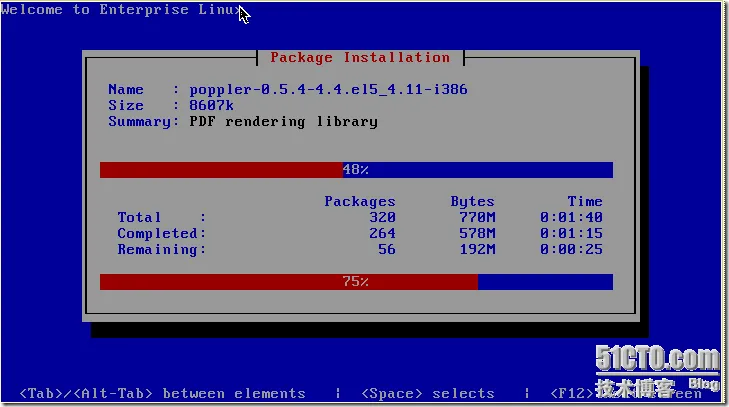Click completed bytes value 578M
This screenshot has width=729, height=407.
point(477,234)
